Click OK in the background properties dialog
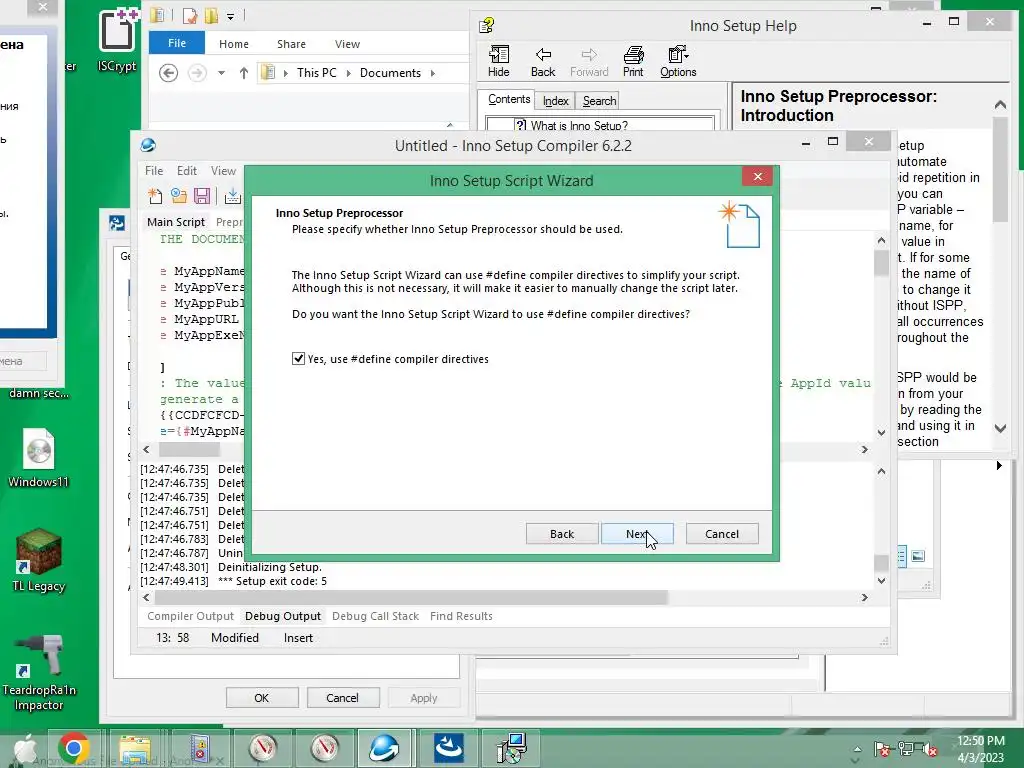1024x768 pixels. pos(262,697)
